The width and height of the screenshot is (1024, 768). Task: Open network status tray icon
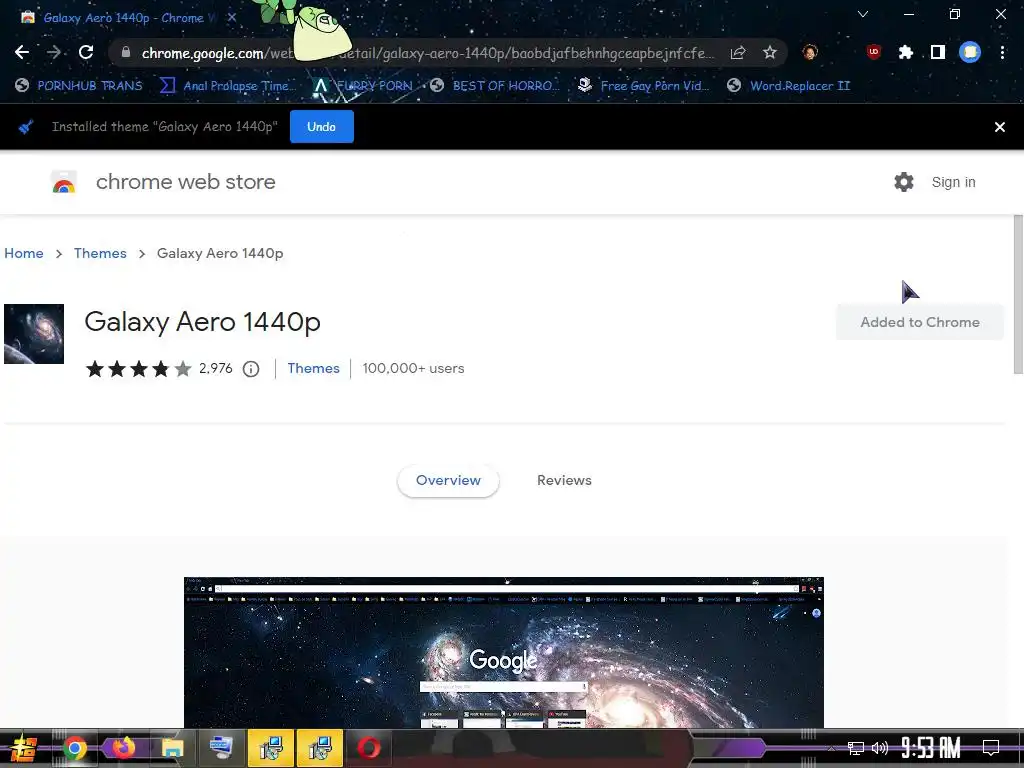click(856, 748)
